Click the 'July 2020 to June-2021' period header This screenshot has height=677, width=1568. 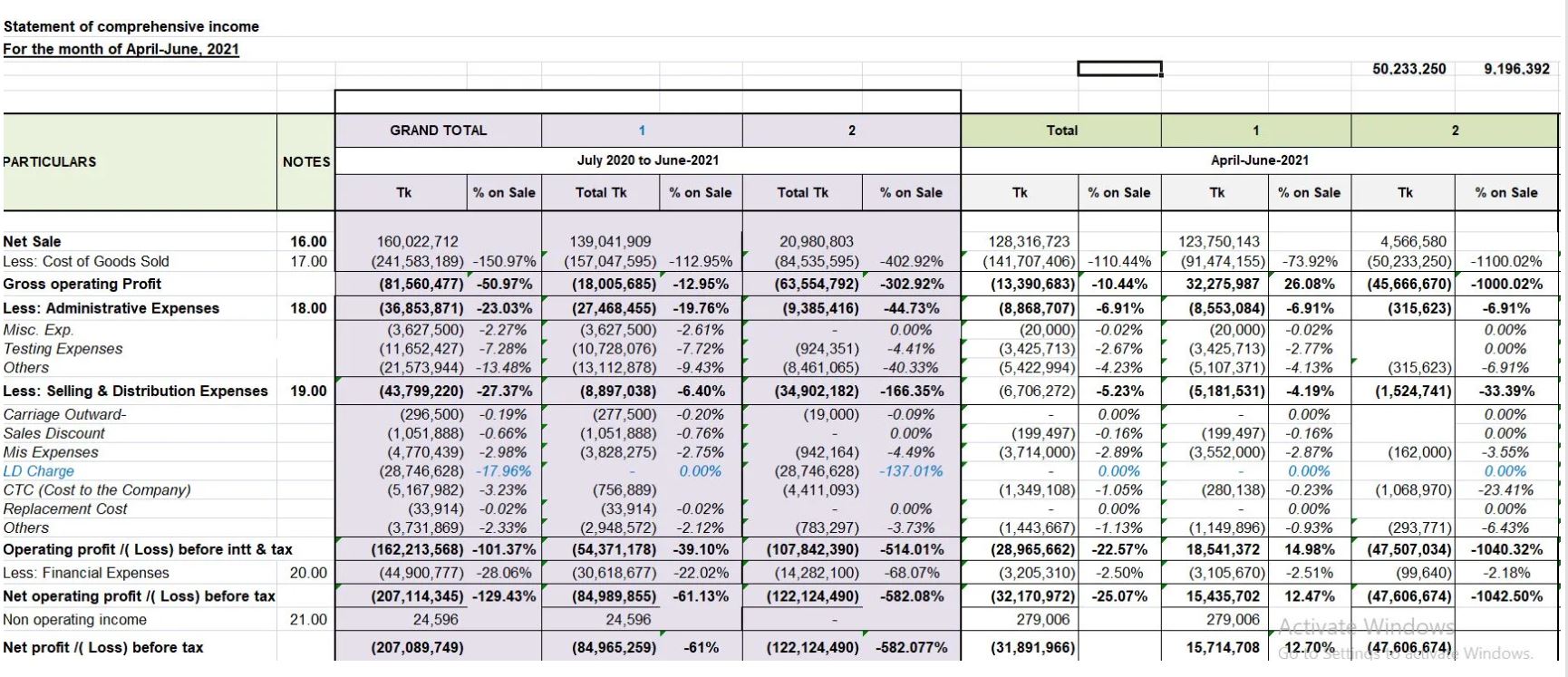(x=647, y=160)
